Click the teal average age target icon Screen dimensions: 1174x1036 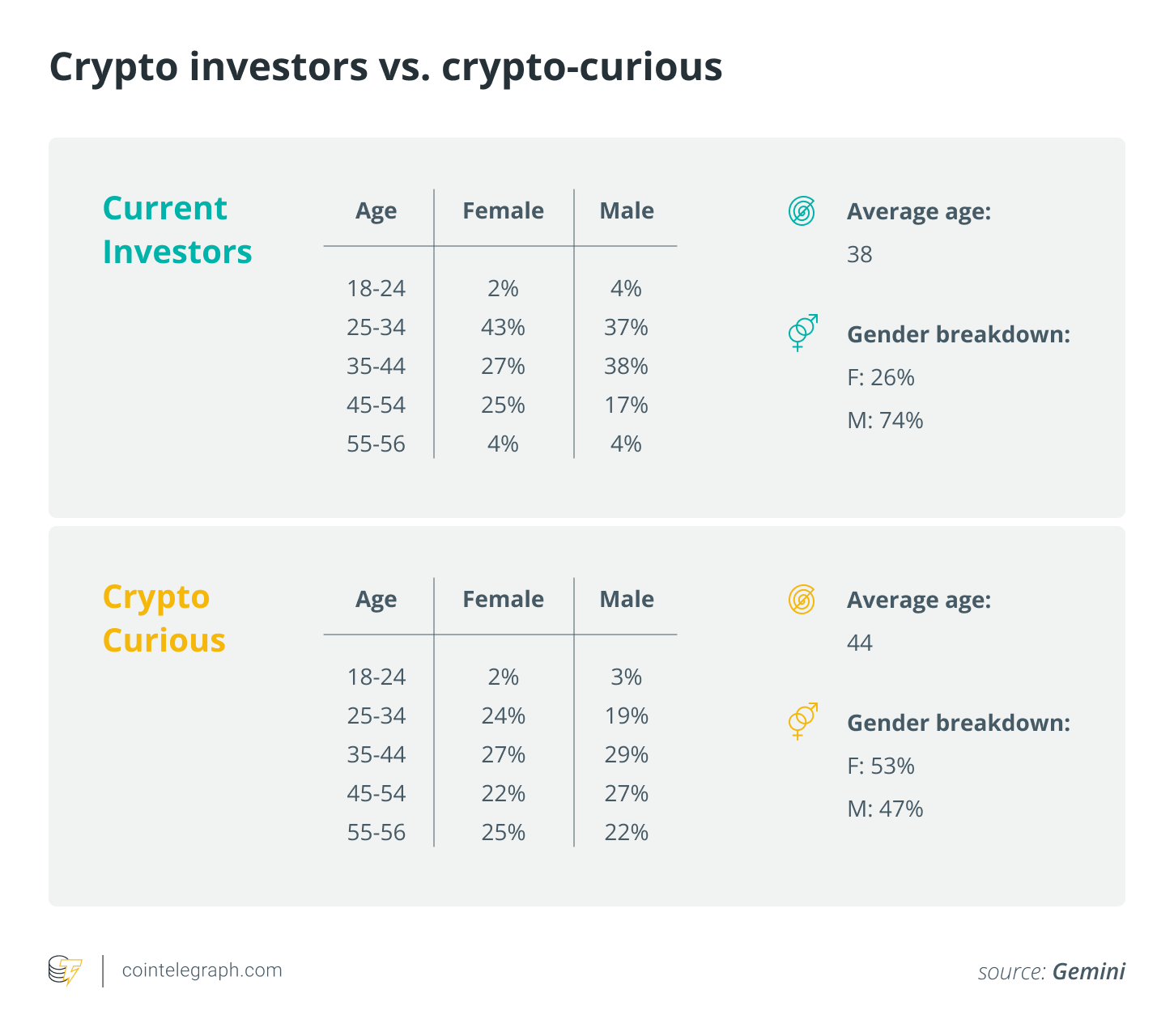[x=802, y=211]
